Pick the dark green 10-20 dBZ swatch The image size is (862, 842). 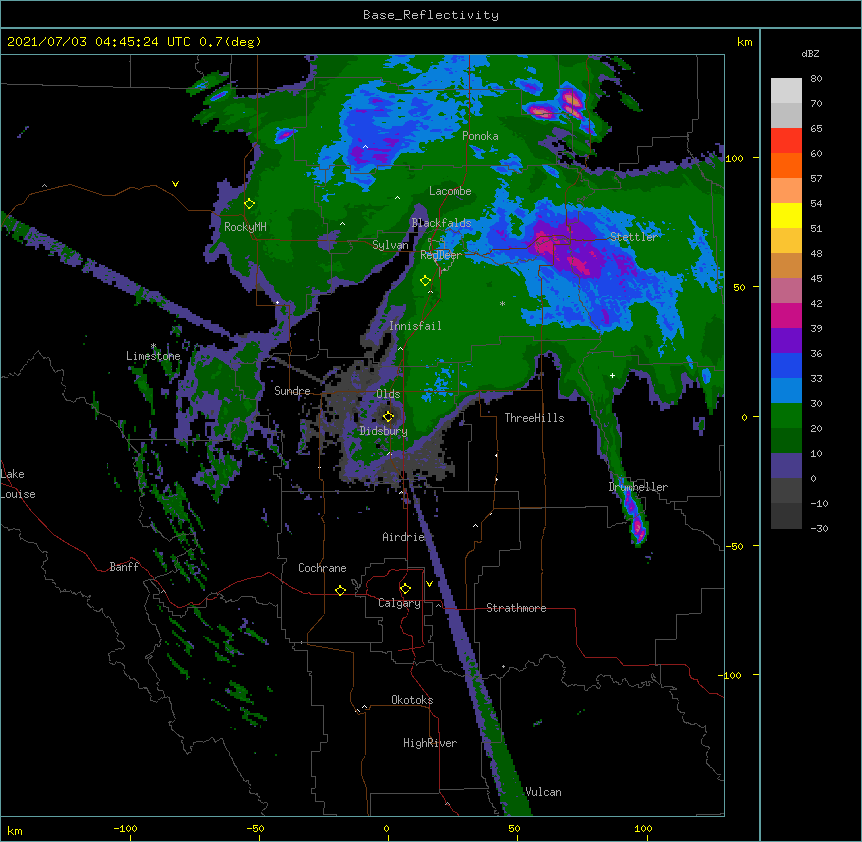click(786, 441)
